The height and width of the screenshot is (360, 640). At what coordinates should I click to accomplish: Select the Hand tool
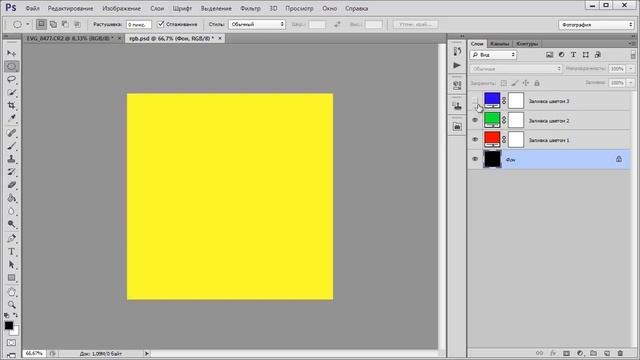11,292
